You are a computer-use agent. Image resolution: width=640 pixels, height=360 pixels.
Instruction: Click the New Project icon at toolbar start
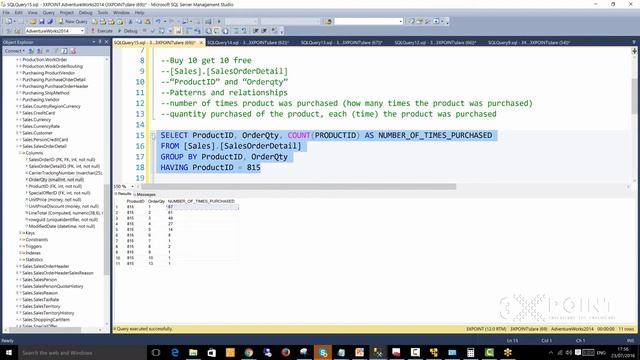click(9, 21)
